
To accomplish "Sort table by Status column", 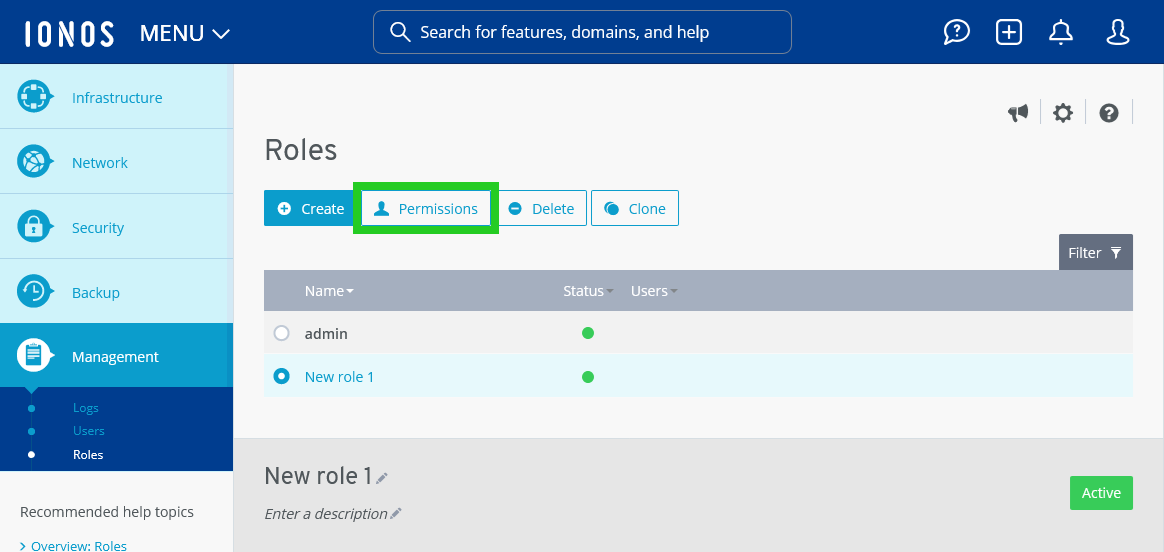I will pyautogui.click(x=588, y=291).
